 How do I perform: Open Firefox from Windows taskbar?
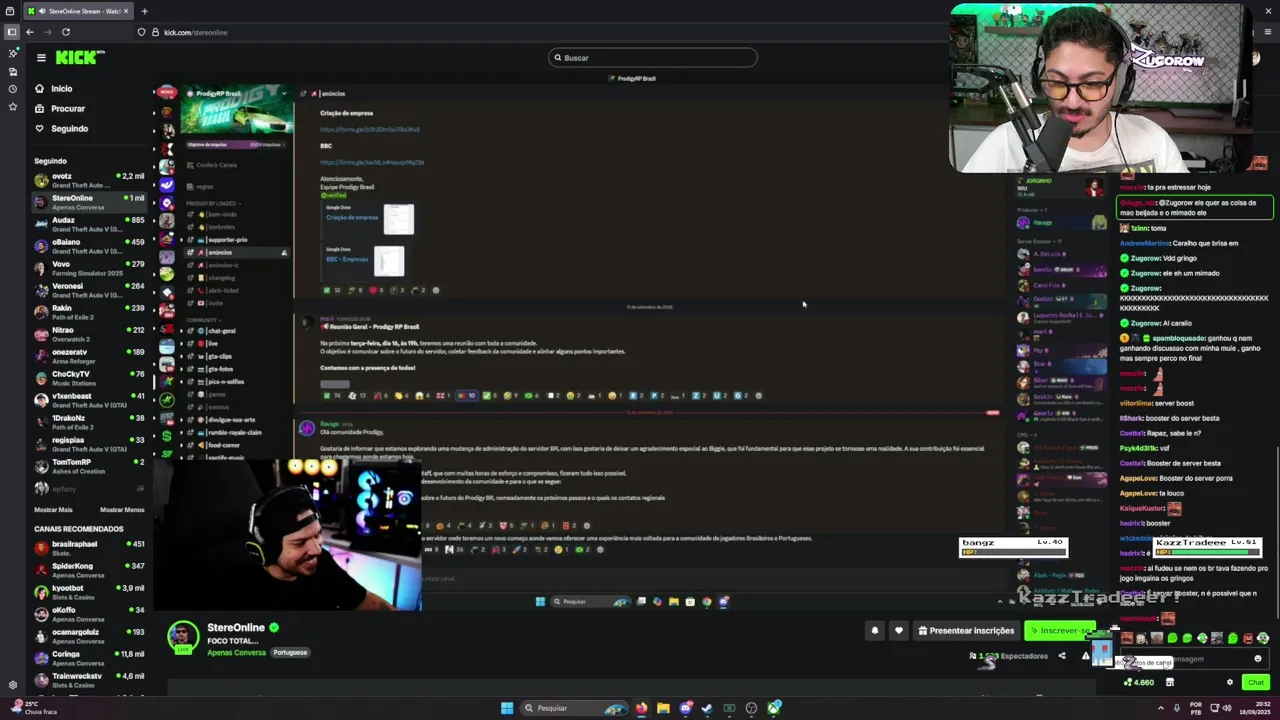click(x=641, y=708)
